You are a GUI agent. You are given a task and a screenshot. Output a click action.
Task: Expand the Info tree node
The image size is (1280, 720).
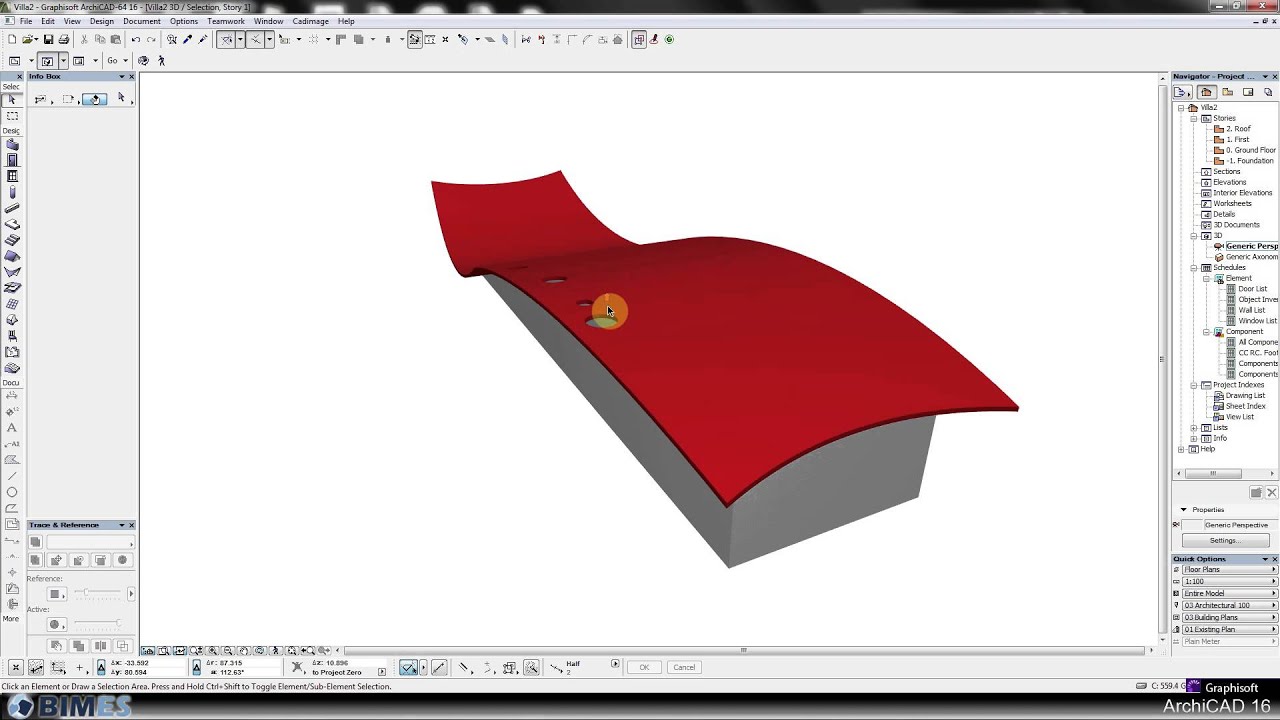point(1193,438)
